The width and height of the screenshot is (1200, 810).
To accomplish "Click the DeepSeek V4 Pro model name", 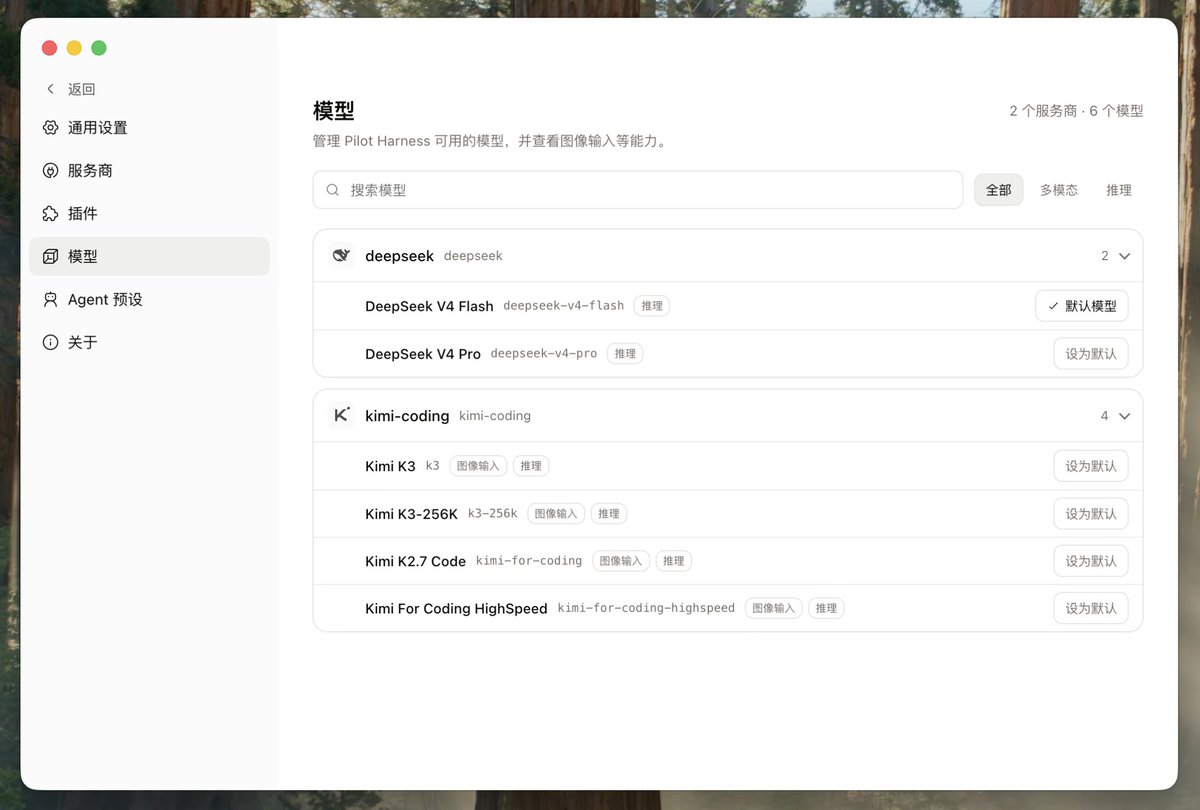I will pyautogui.click(x=423, y=354).
